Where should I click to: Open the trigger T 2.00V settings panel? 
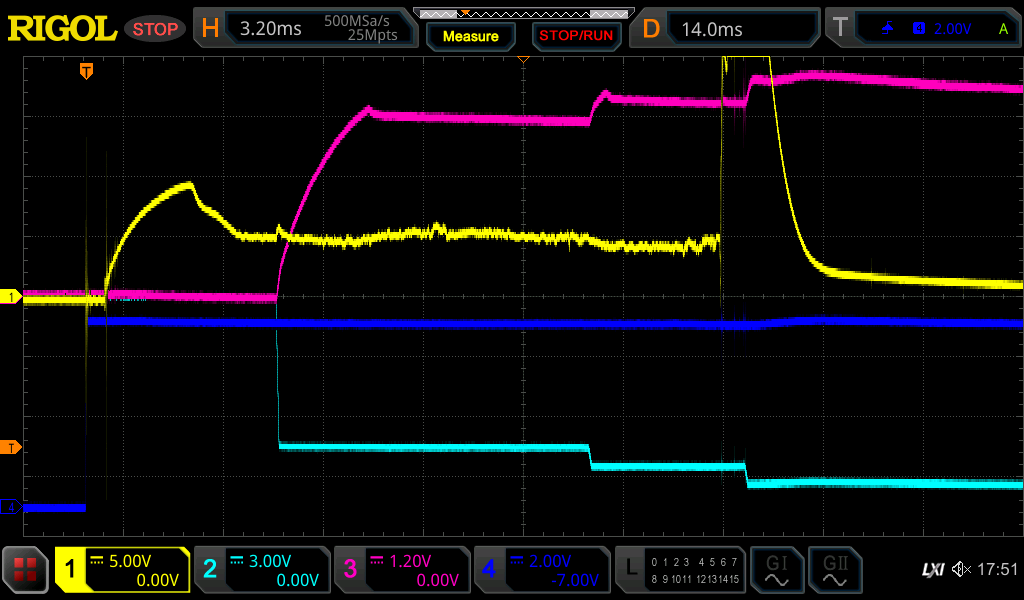coord(921,28)
